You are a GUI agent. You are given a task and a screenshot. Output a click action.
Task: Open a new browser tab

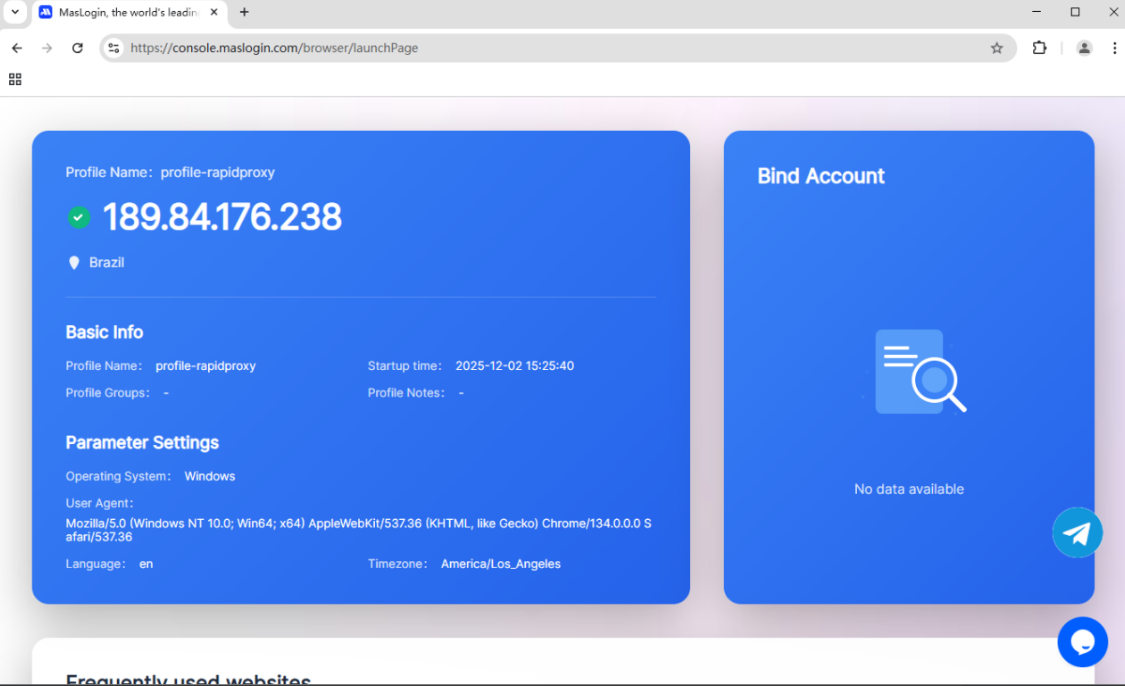244,12
